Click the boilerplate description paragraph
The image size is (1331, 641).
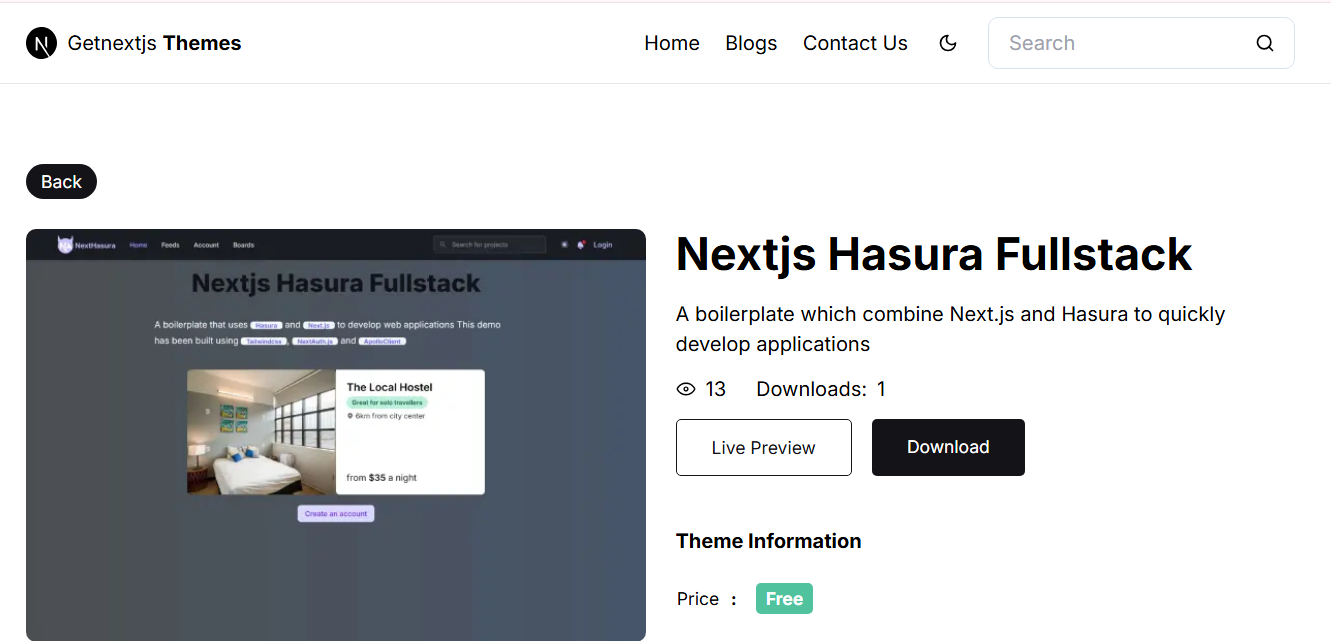click(x=951, y=329)
